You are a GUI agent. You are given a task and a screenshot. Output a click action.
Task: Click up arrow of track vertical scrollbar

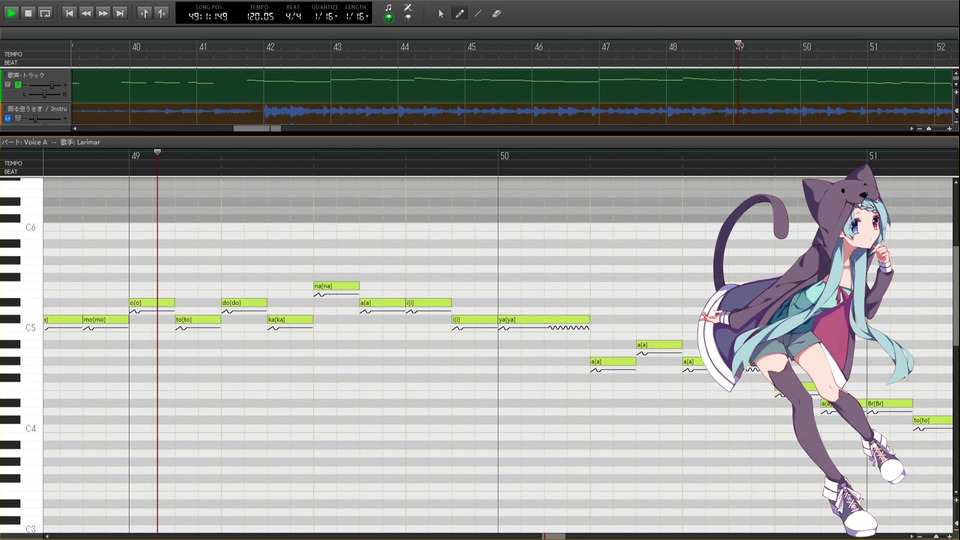point(956,73)
